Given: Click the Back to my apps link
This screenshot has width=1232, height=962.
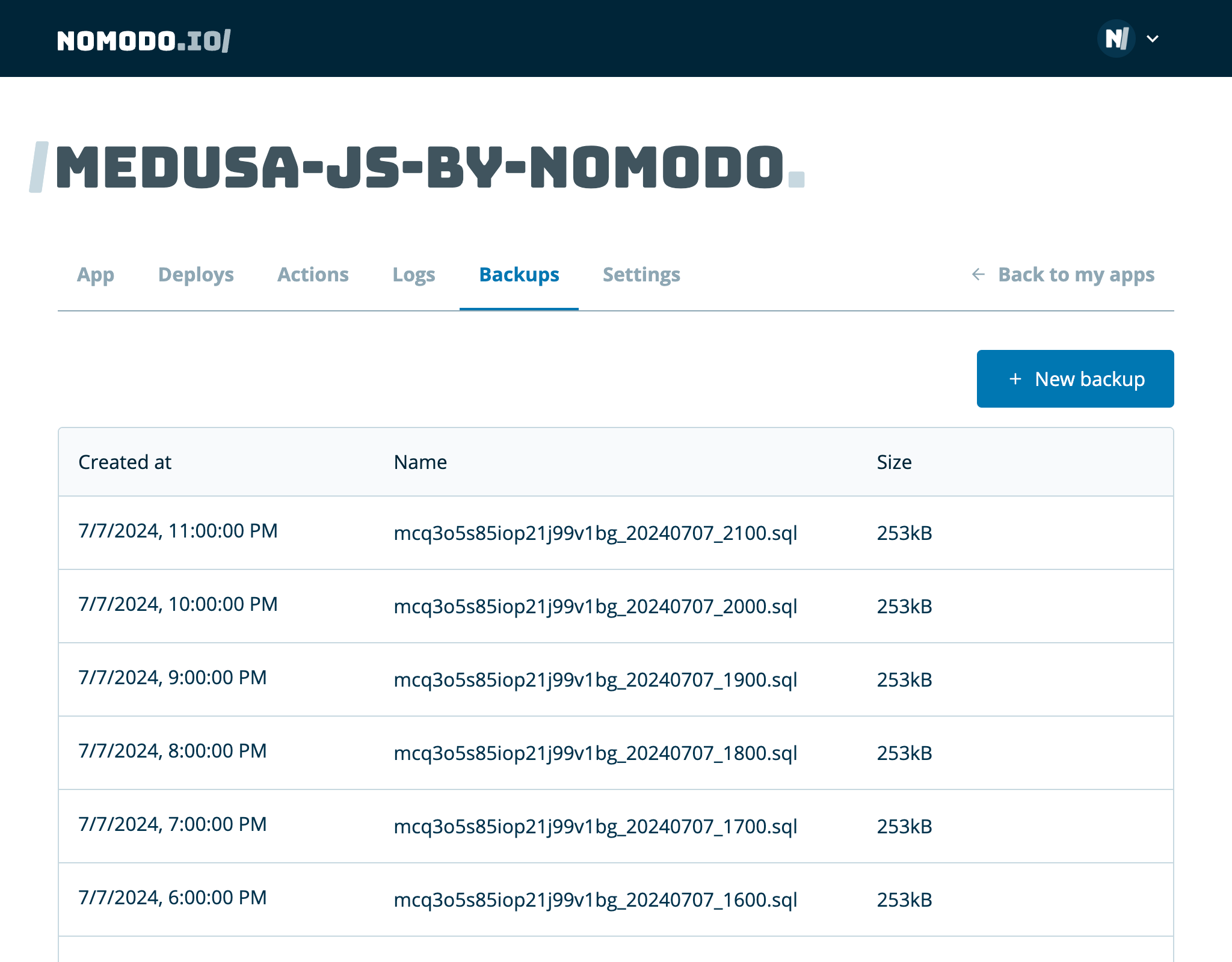Looking at the screenshot, I should (1076, 275).
